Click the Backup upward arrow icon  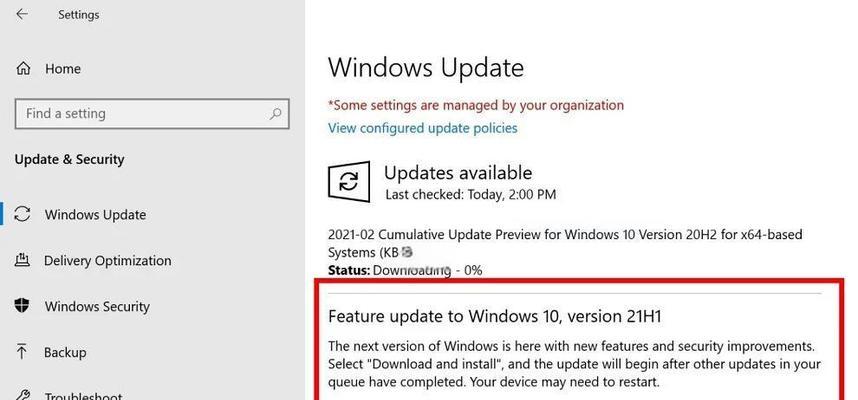tap(22, 352)
